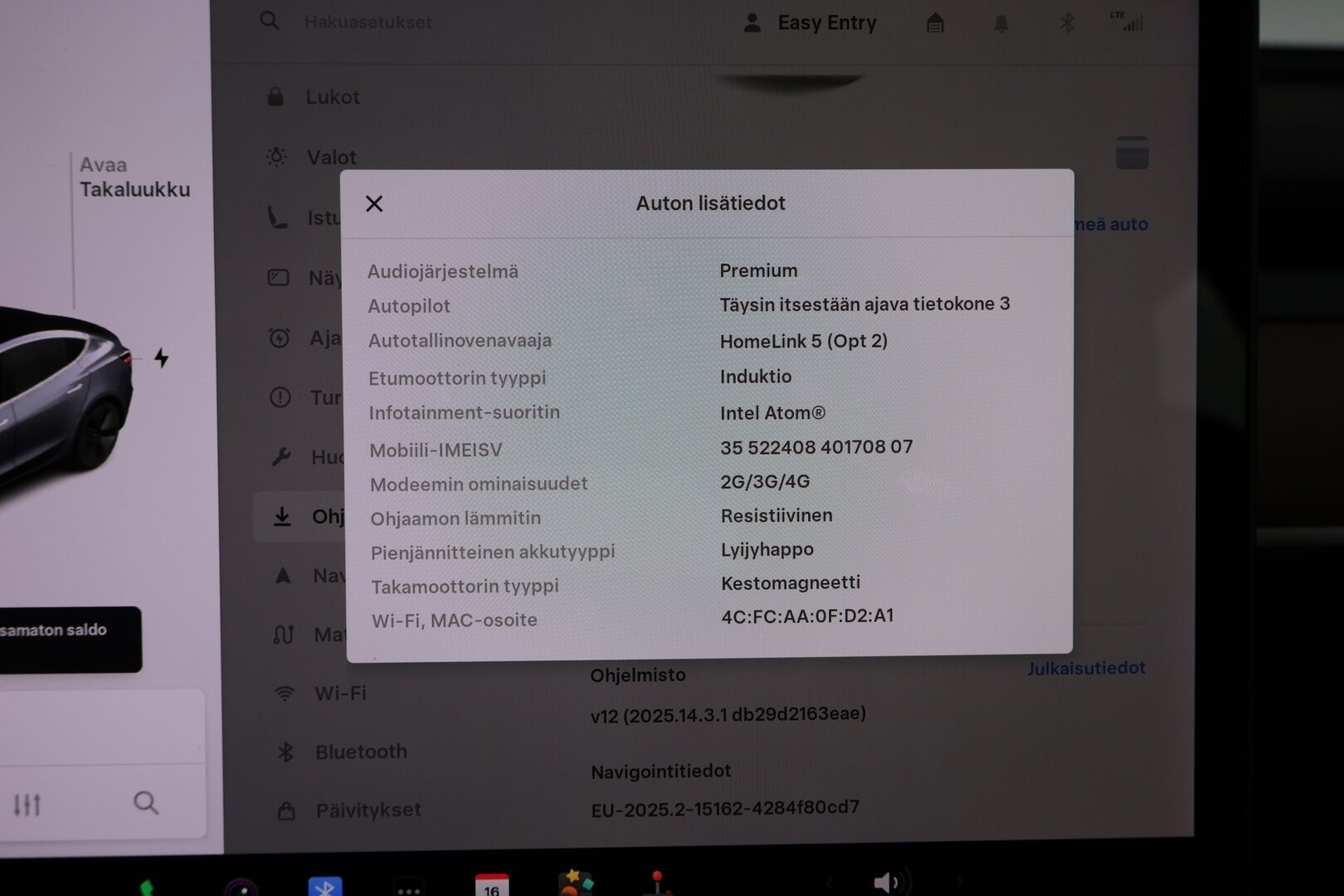The image size is (1344, 896).
Task: Select the 2G/3G/4G modem value
Action: (765, 482)
